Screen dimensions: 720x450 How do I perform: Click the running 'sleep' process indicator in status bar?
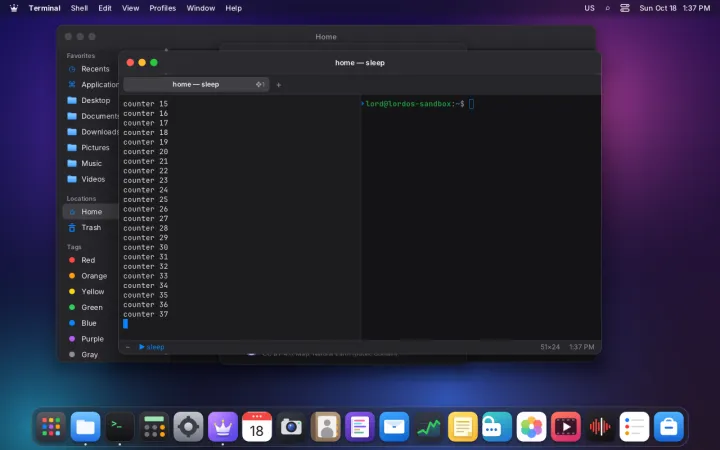[152, 347]
